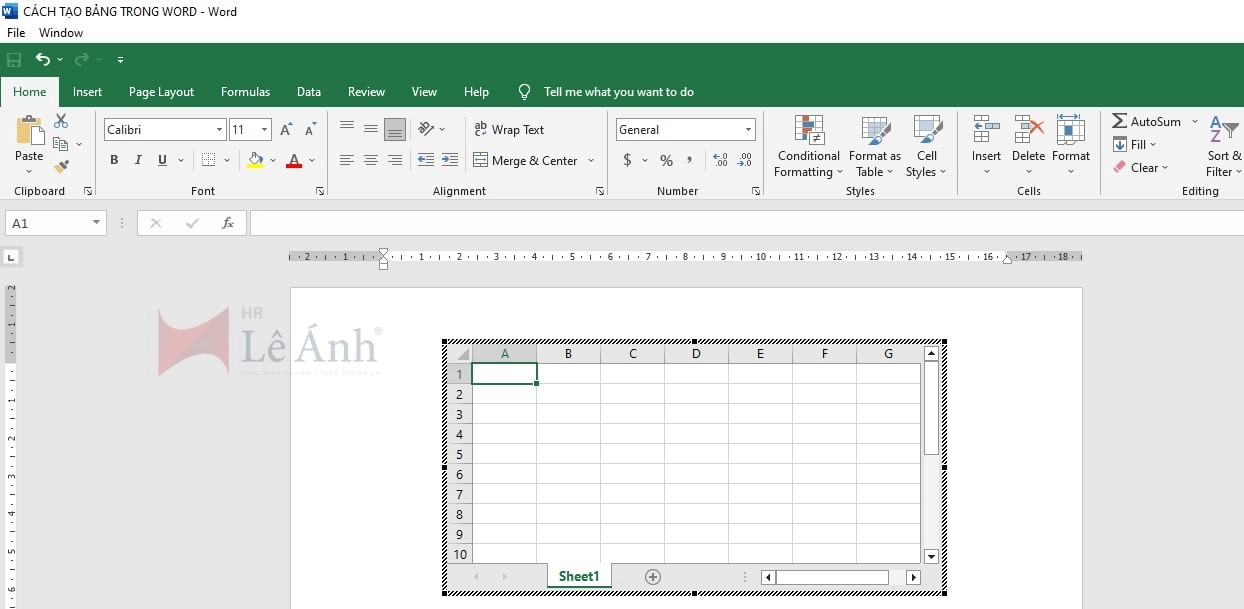The image size is (1244, 609).
Task: Click the Format Painter brush icon
Action: 61,167
